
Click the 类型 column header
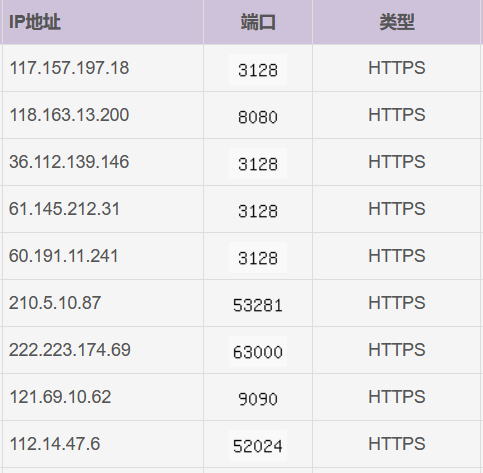[x=397, y=22]
